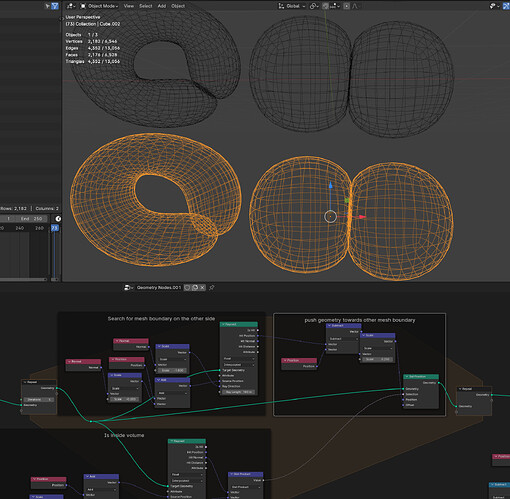Open the Select menu in the viewport header
Image resolution: width=510 pixels, height=499 pixels.
coord(146,6)
